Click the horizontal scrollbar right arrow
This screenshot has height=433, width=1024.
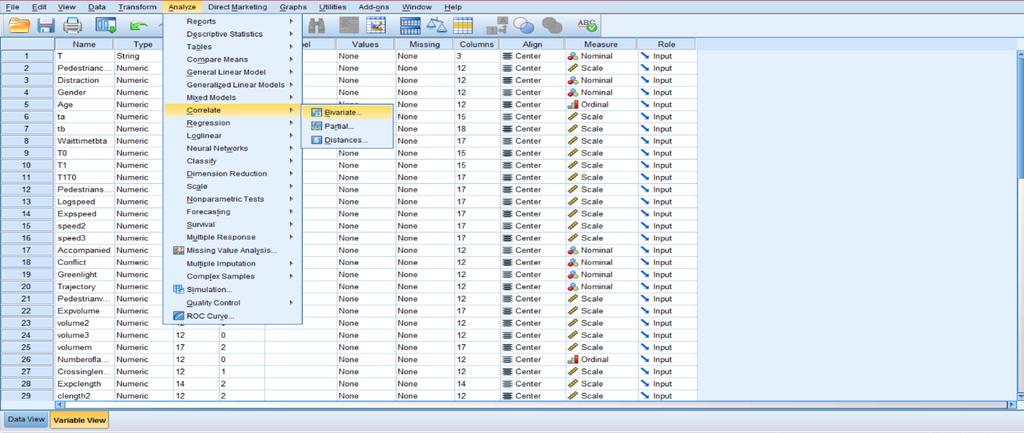1012,405
